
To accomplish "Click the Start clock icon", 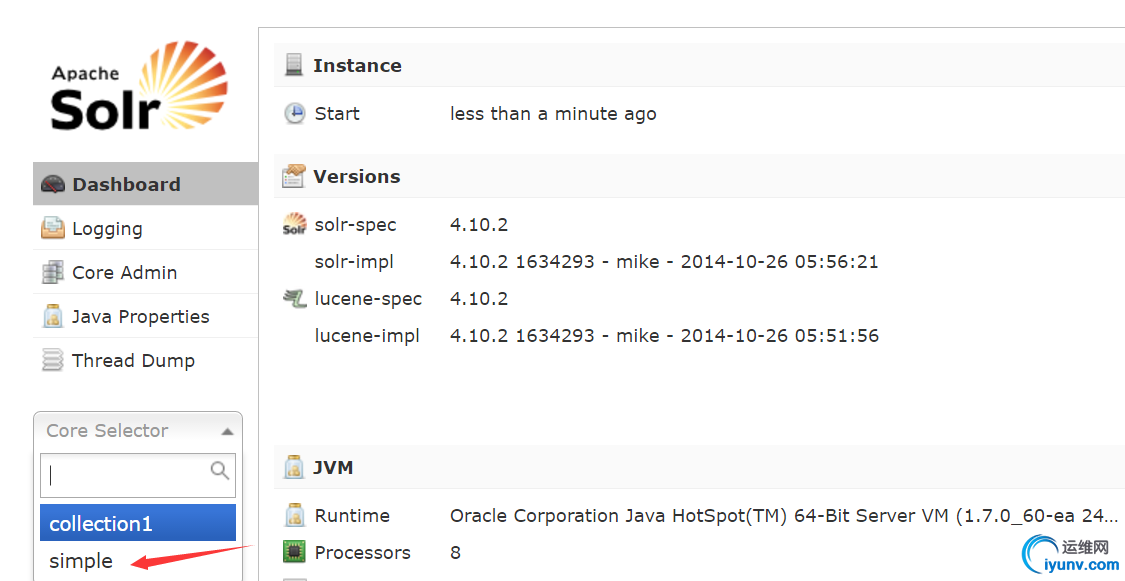I will [x=294, y=114].
